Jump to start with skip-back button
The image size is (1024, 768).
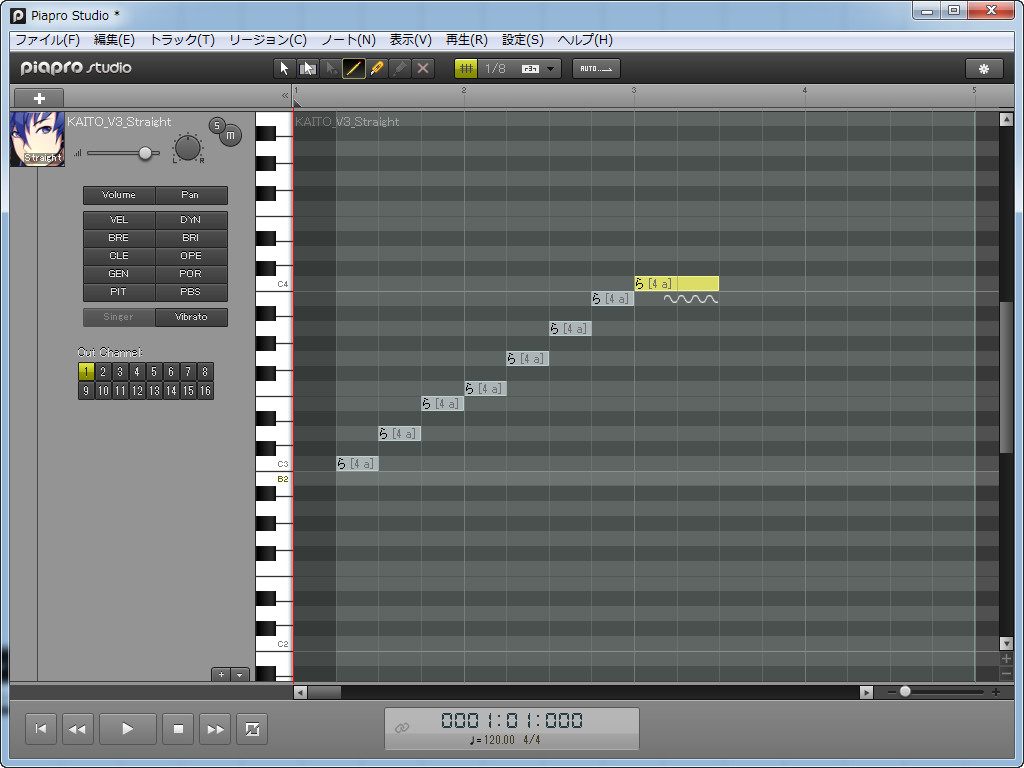pos(40,729)
